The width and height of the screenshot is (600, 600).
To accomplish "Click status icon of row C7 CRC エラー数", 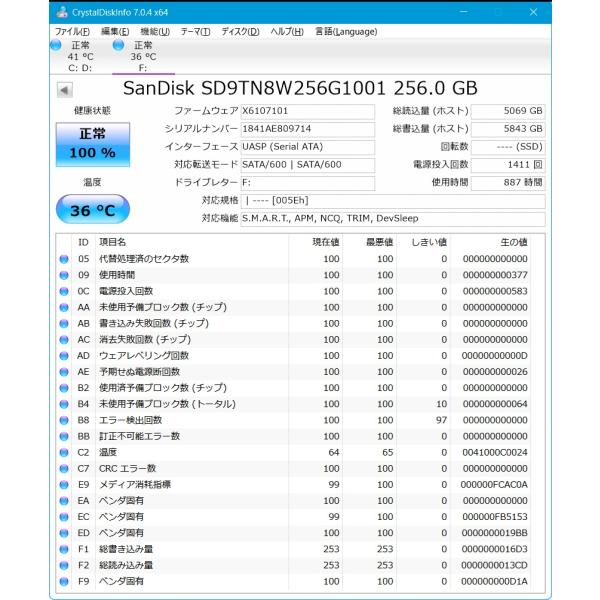I will pos(64,469).
